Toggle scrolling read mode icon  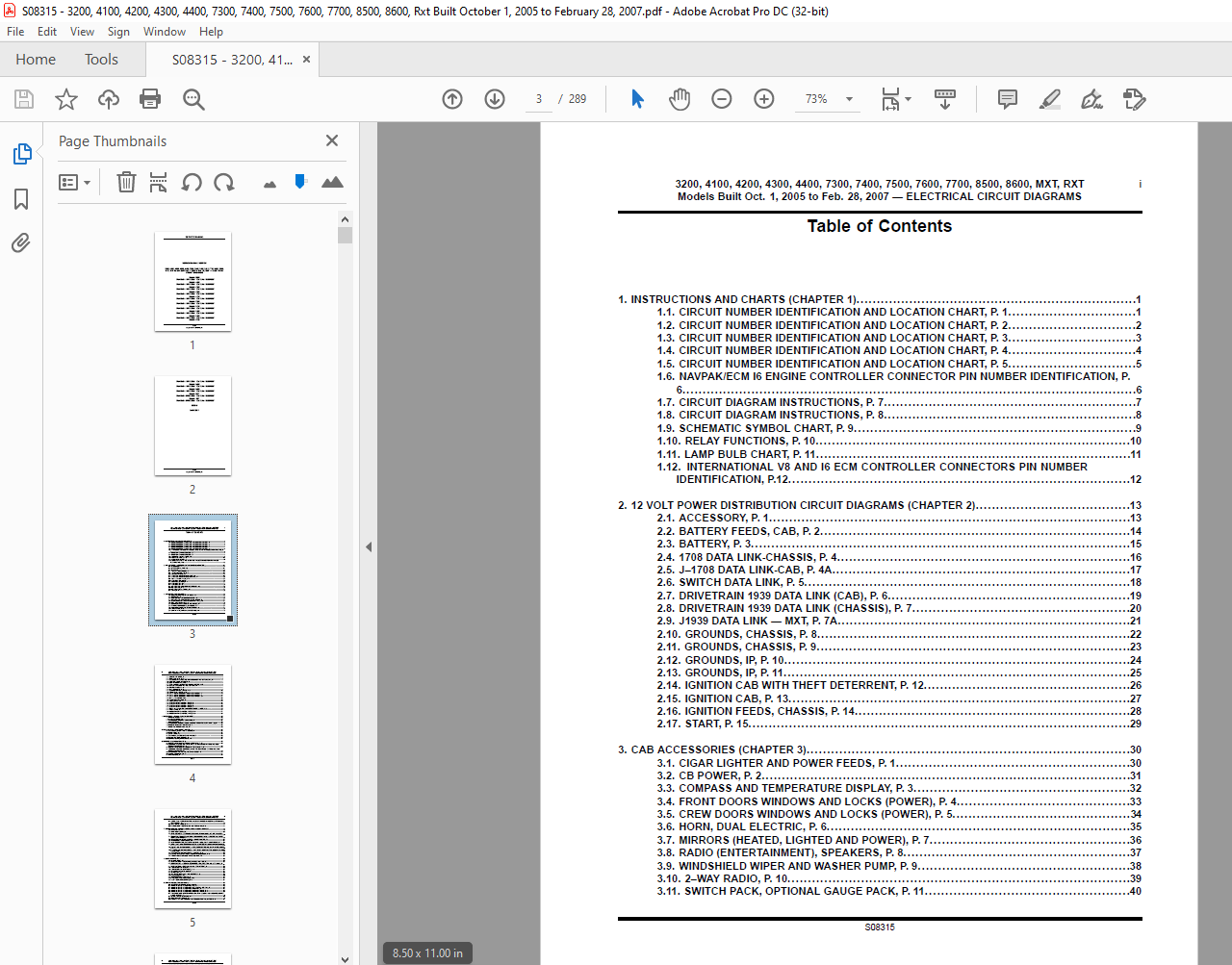945,99
